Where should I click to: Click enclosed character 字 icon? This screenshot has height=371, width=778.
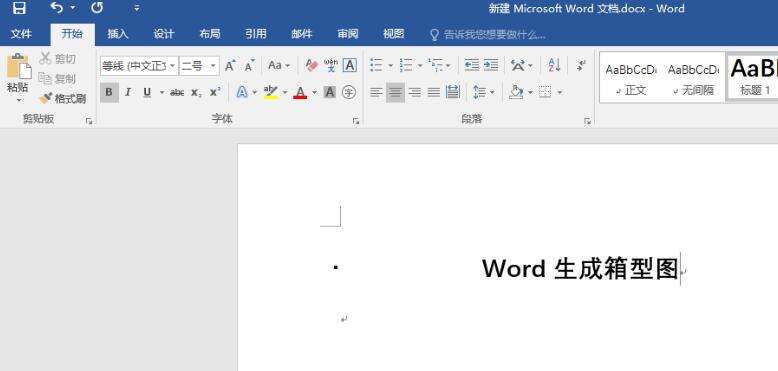[x=349, y=92]
